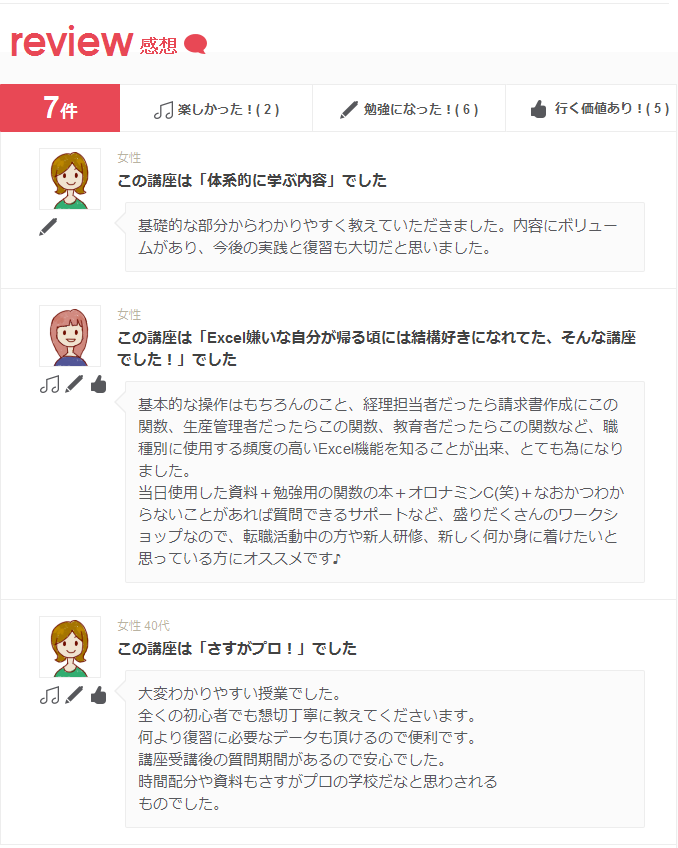Open the 40代 reviewer's avatar image
The width and height of the screenshot is (678, 848).
(70, 647)
